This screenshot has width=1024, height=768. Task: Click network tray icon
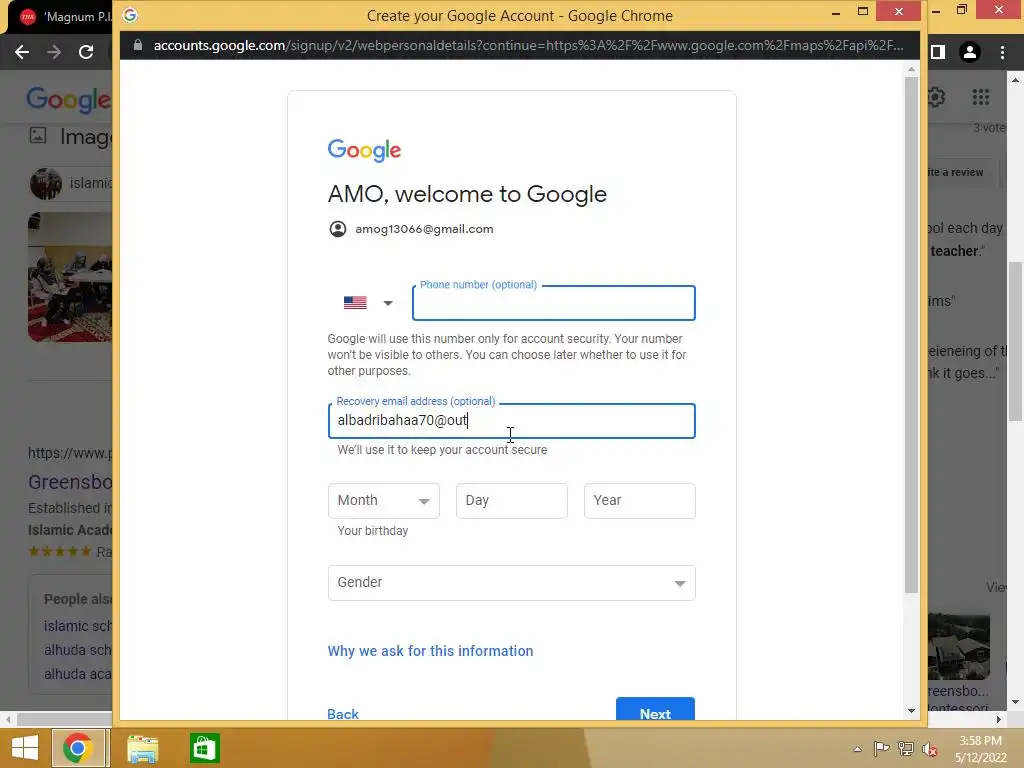906,749
